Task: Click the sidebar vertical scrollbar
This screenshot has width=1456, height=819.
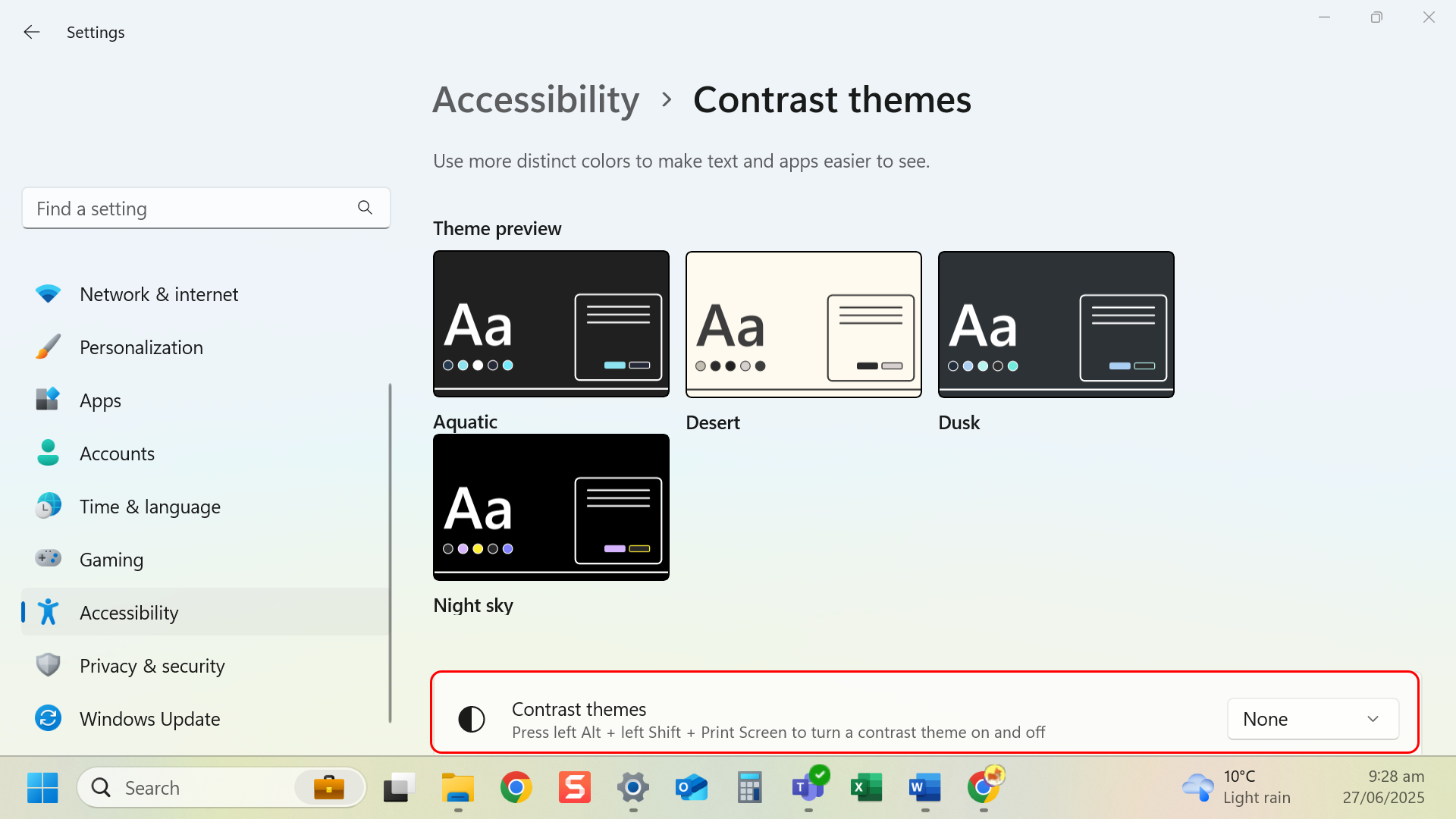Action: coord(391,552)
